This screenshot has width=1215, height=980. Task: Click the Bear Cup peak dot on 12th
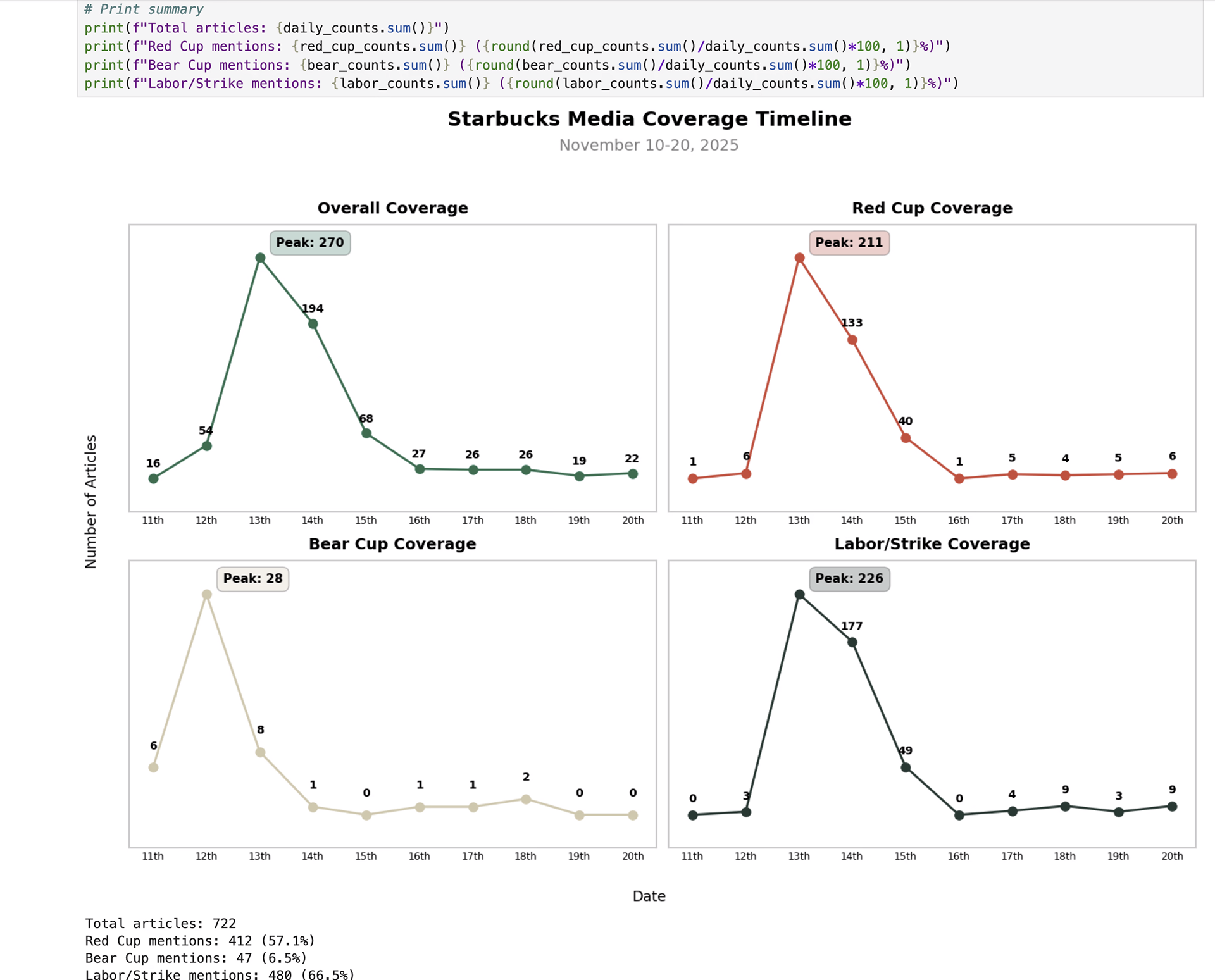click(207, 593)
